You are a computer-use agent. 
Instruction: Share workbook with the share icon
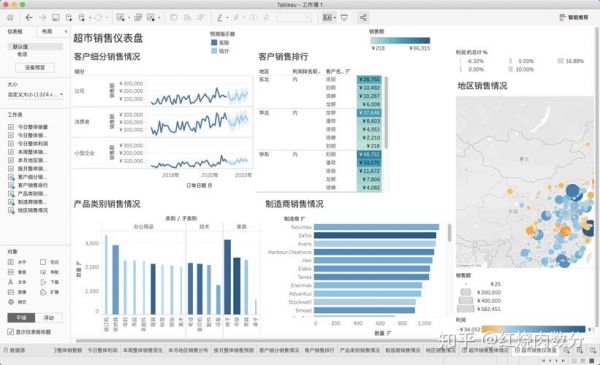pyautogui.click(x=363, y=18)
